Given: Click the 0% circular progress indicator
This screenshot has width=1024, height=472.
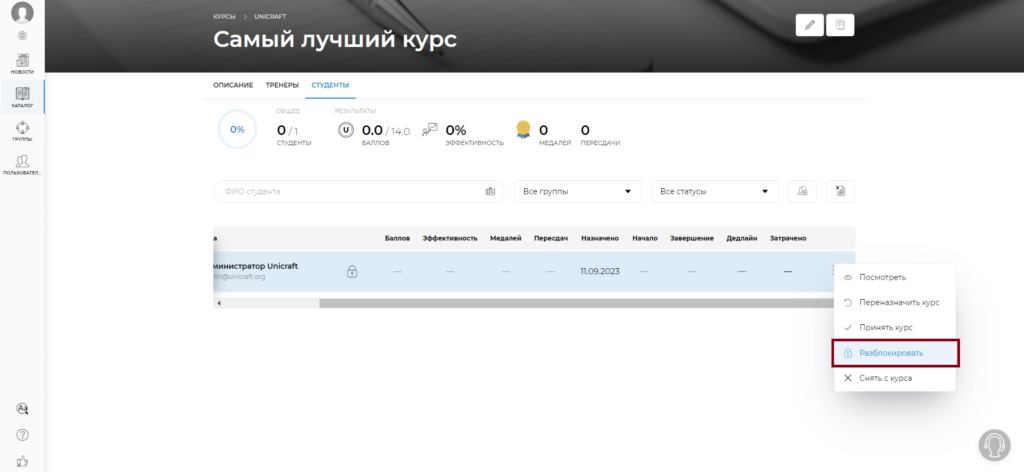Looking at the screenshot, I should [237, 129].
